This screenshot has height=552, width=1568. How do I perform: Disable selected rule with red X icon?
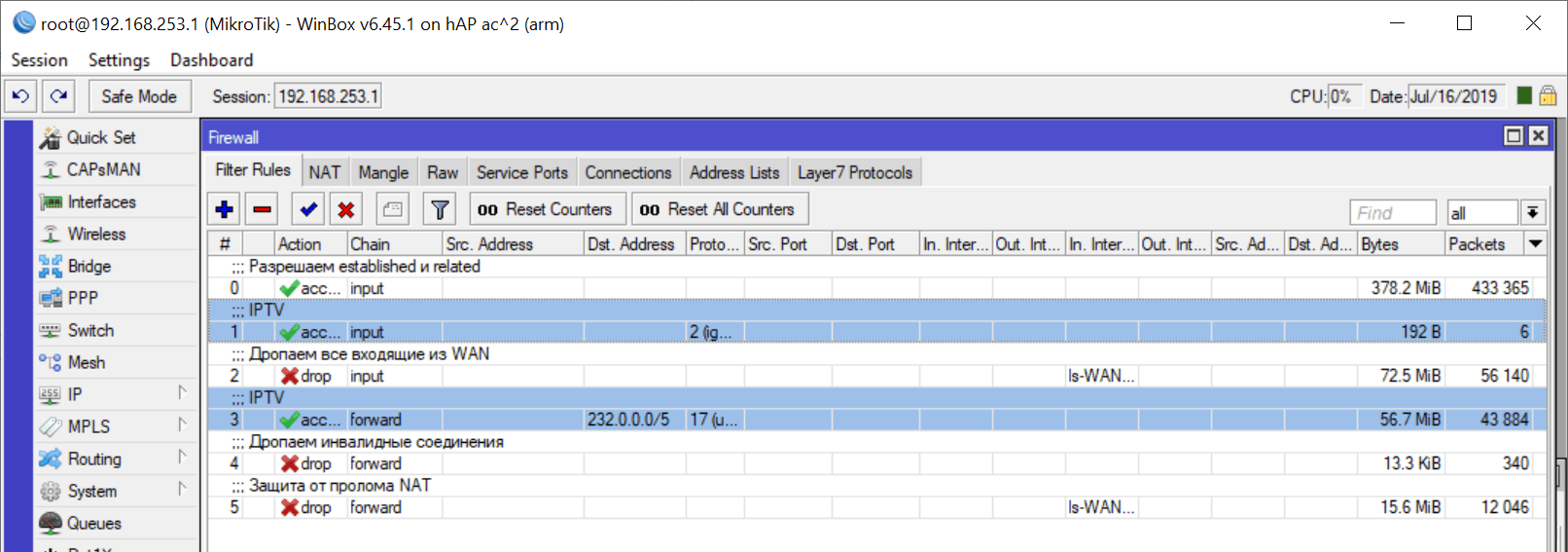pyautogui.click(x=345, y=209)
